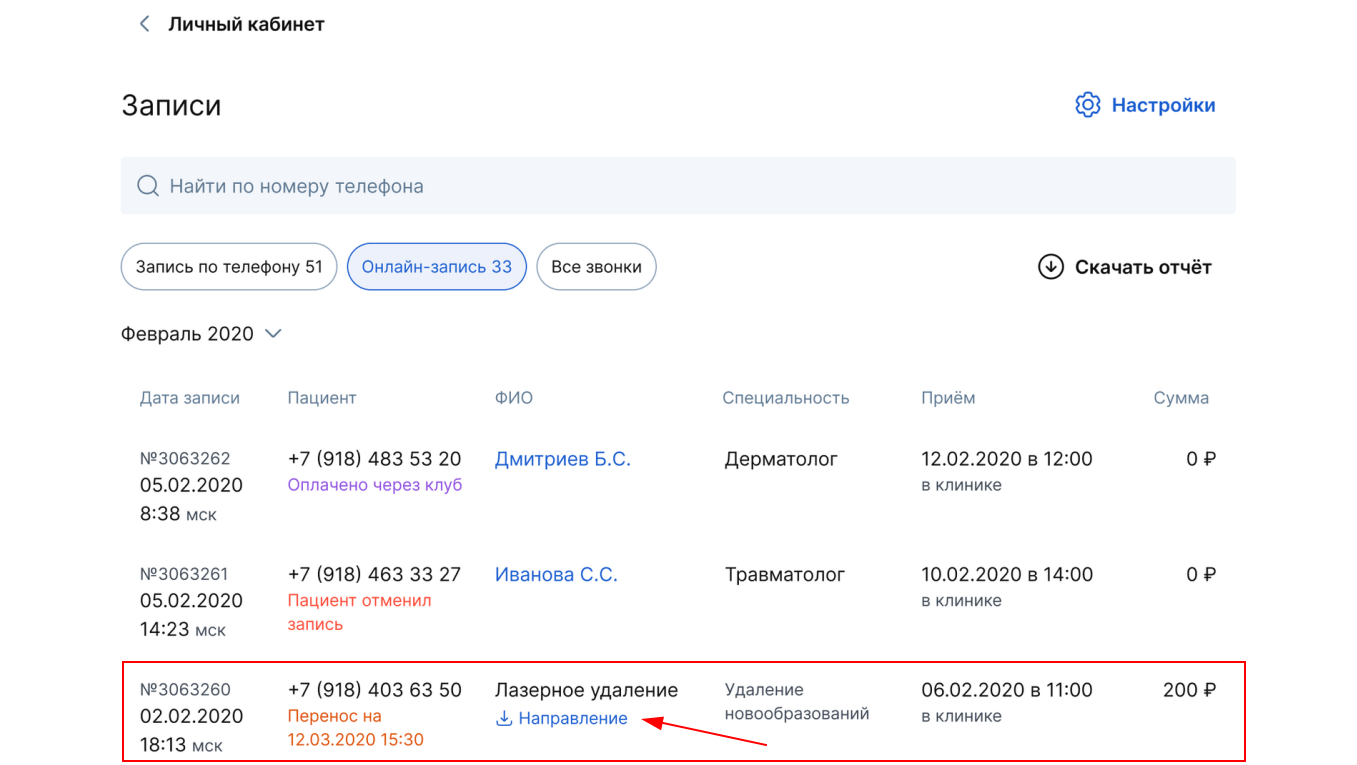Select the Запись по телефону 51 tab
Image resolution: width=1357 pixels, height=765 pixels.
(x=229, y=267)
